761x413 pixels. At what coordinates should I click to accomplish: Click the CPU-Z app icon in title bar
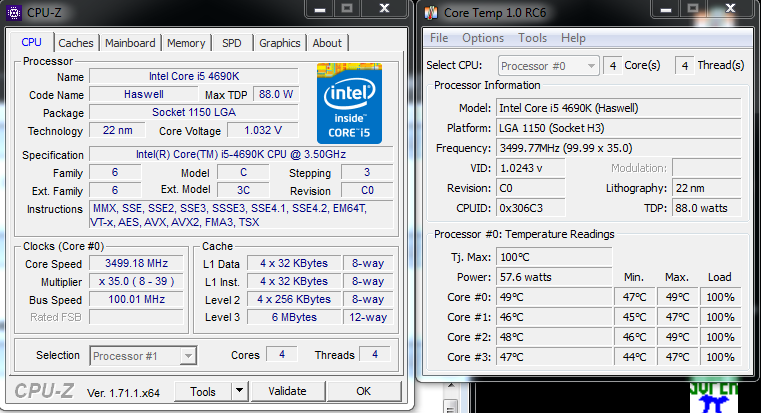click(14, 13)
